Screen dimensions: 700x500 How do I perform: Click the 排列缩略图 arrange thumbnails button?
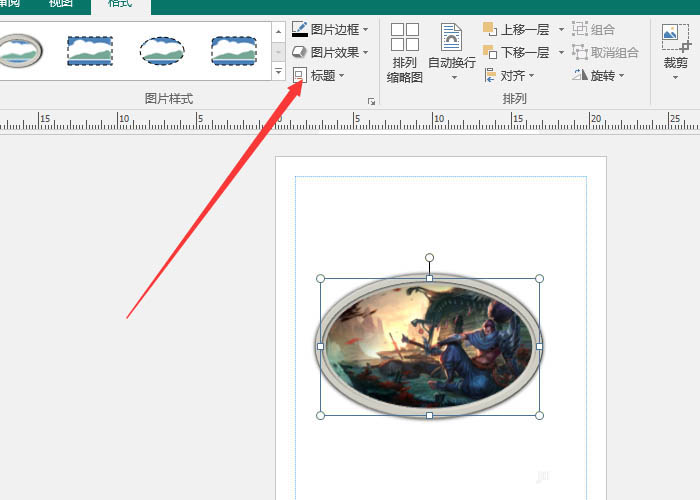point(404,53)
